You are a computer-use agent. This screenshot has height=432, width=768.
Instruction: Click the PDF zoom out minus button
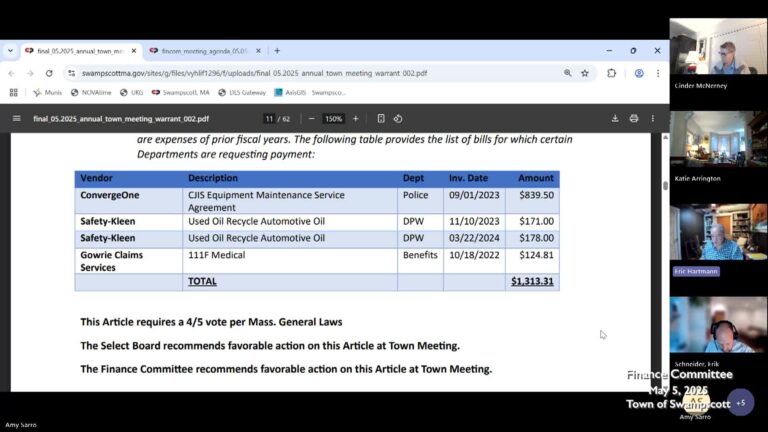[x=311, y=118]
